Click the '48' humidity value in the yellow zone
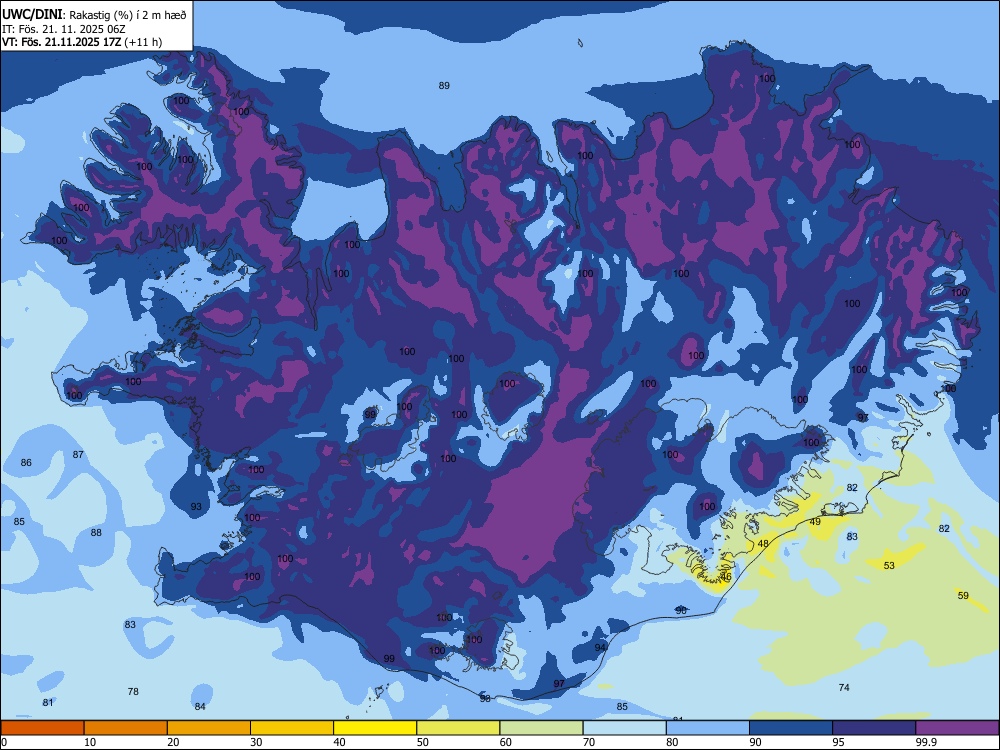1000x750 pixels. click(763, 544)
